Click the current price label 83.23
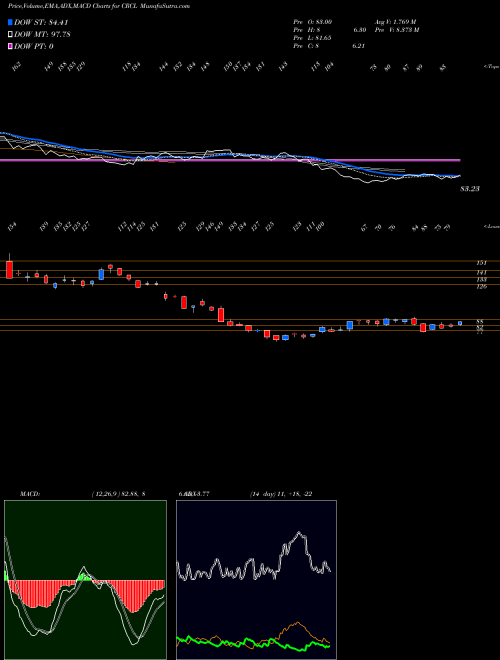Image resolution: width=500 pixels, height=660 pixels. point(470,189)
